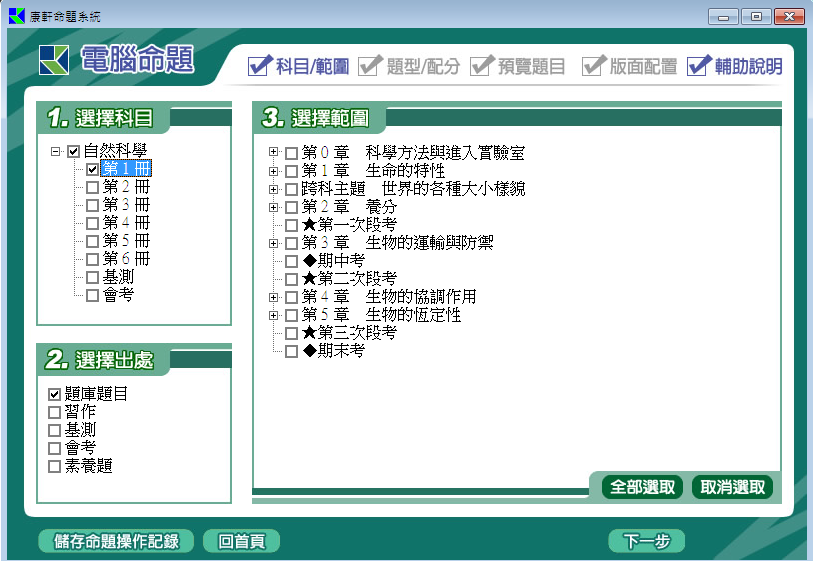Screen dimensions: 813x561
Task: Check the 素養題 source checkbox
Action: (54, 467)
